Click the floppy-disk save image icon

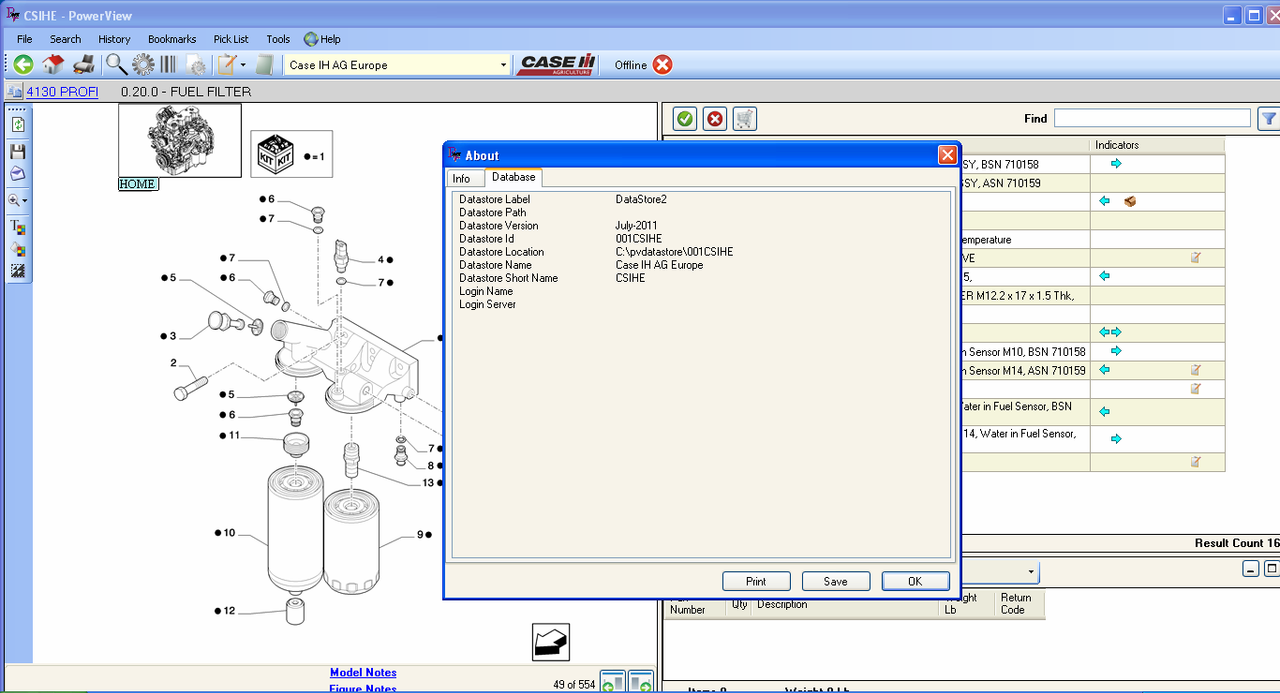point(18,151)
